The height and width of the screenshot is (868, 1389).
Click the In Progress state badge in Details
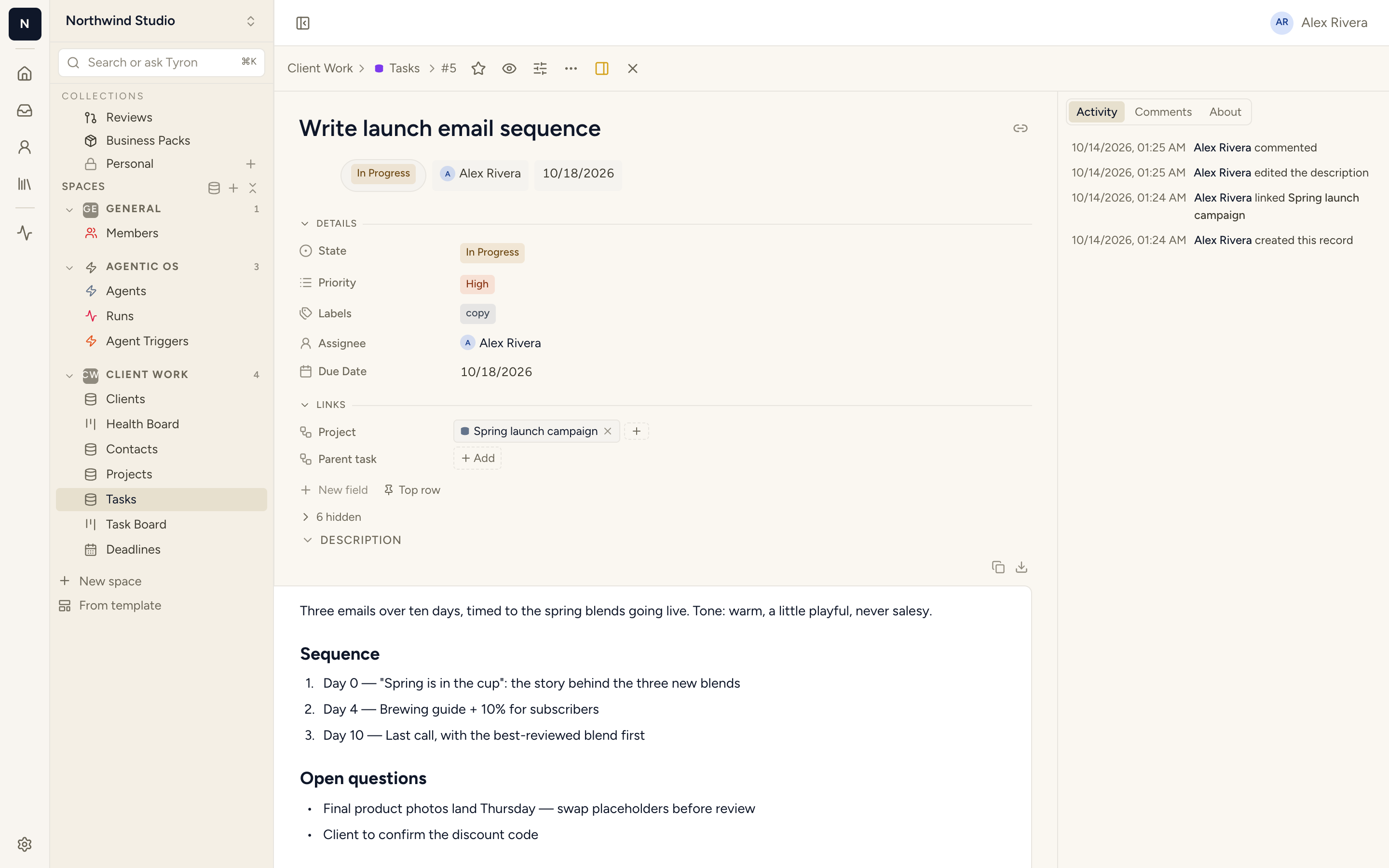tap(492, 252)
